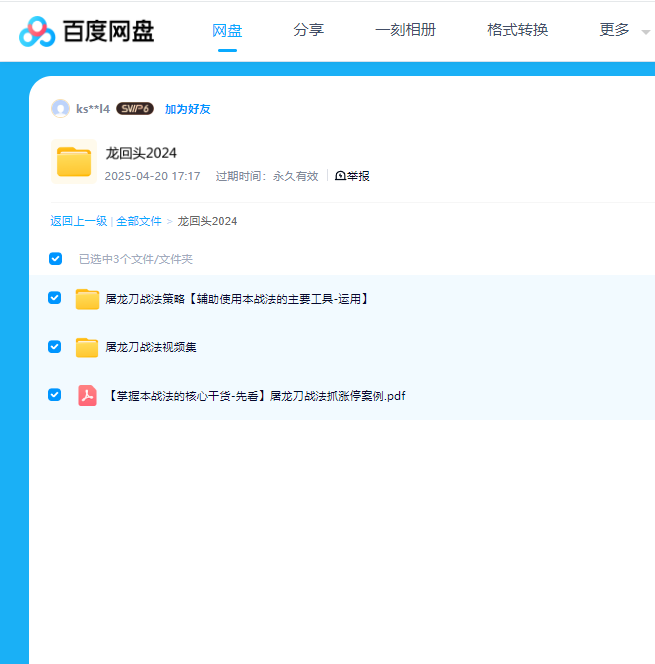Navigate to 全部文件 in breadcrumb

(x=138, y=221)
